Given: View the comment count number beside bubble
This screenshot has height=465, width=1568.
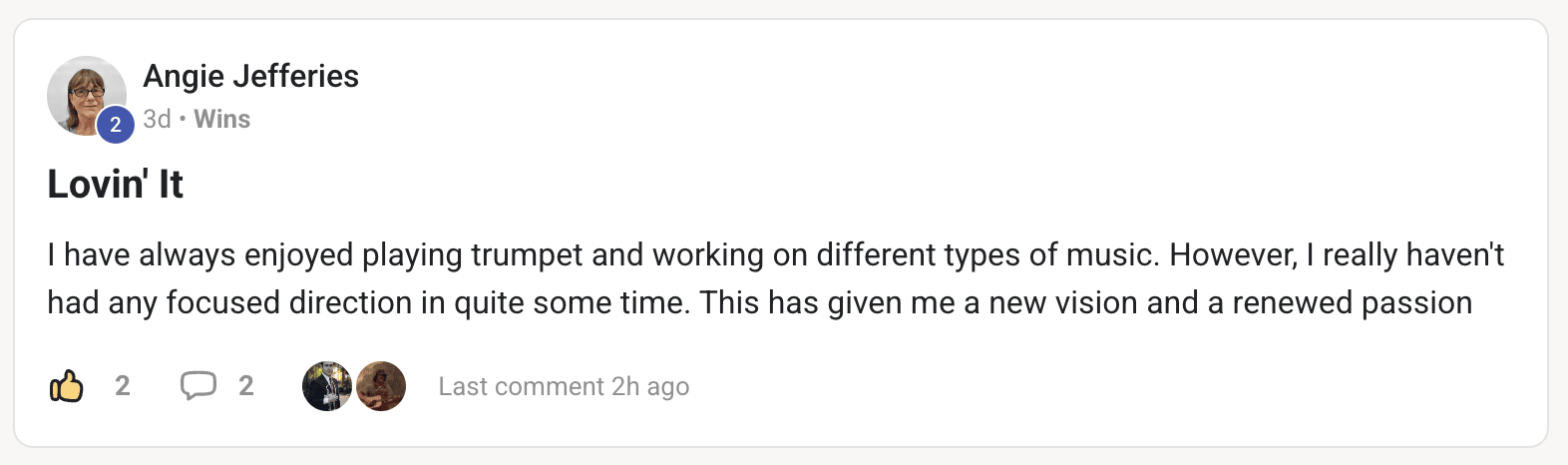Looking at the screenshot, I should click(x=245, y=386).
